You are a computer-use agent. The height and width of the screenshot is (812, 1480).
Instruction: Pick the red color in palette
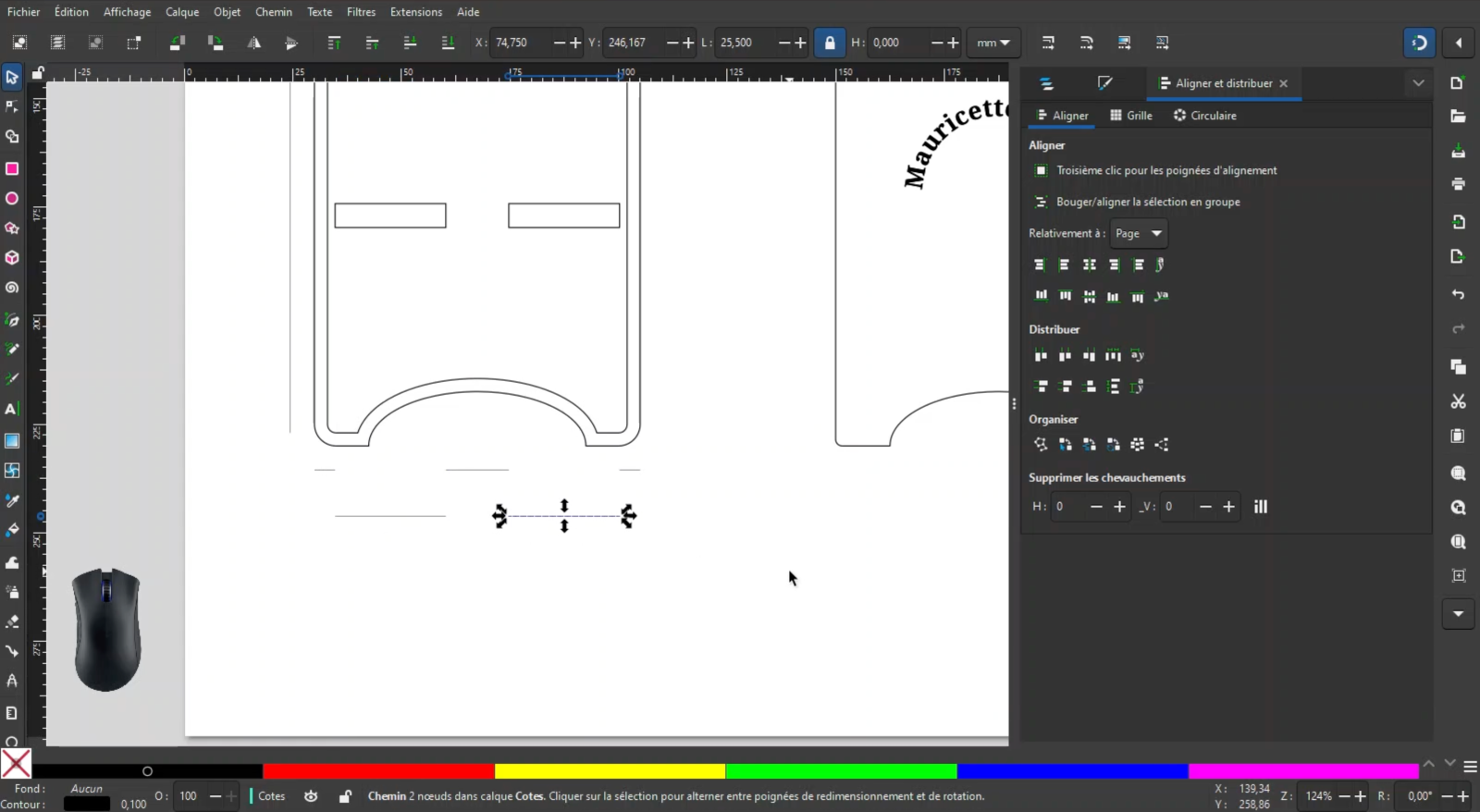pyautogui.click(x=377, y=770)
